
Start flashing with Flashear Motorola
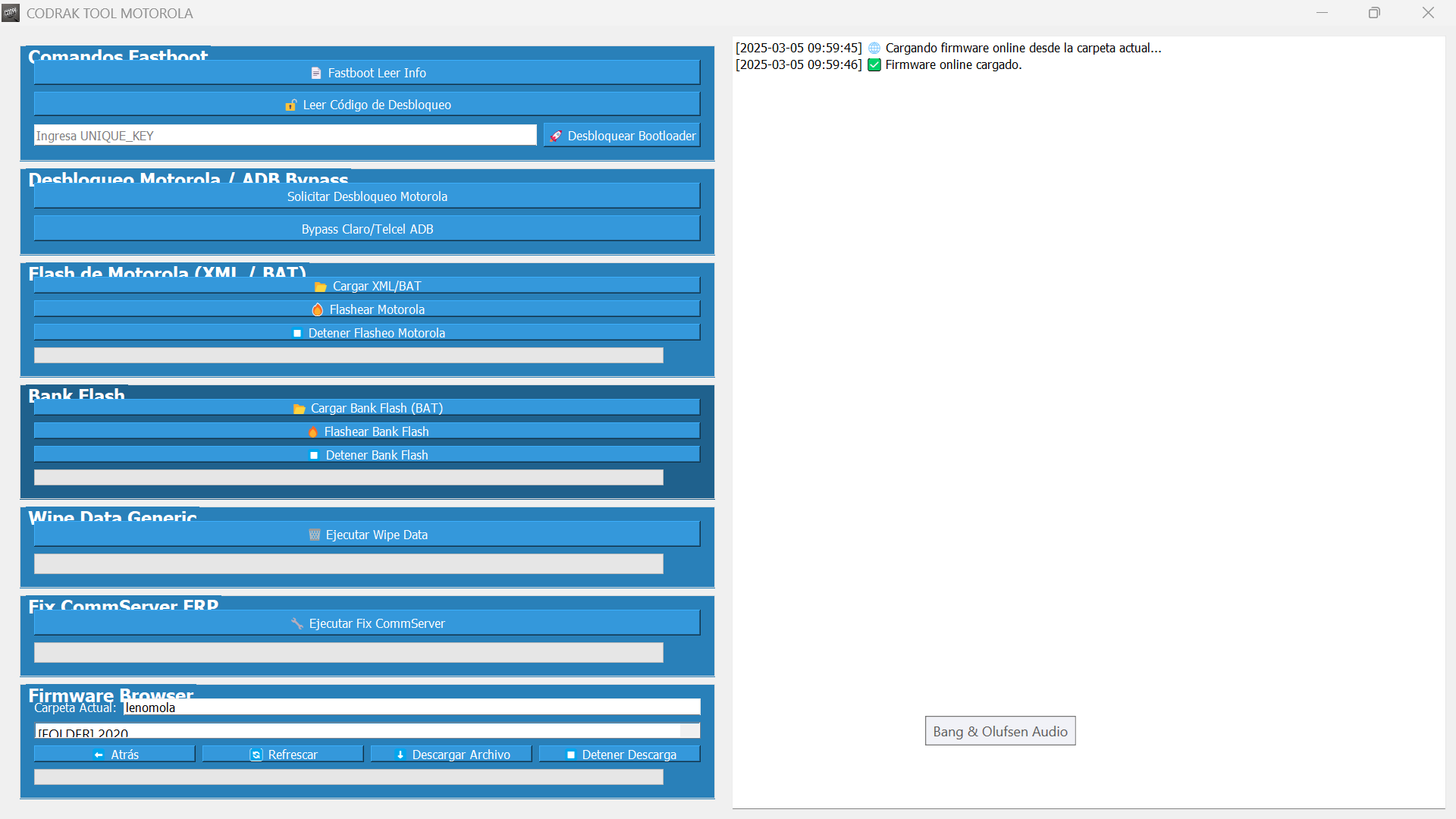pos(367,309)
